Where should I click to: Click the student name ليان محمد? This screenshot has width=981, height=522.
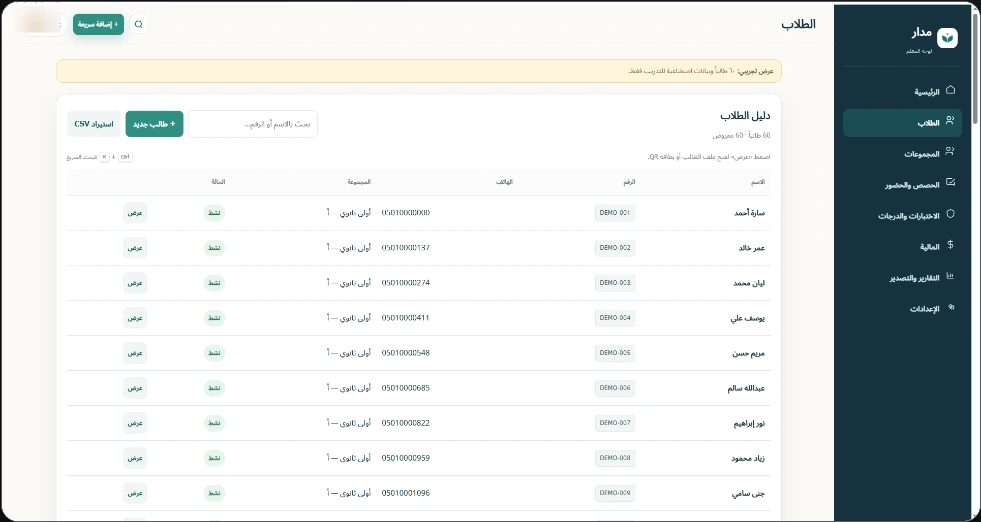pos(750,283)
